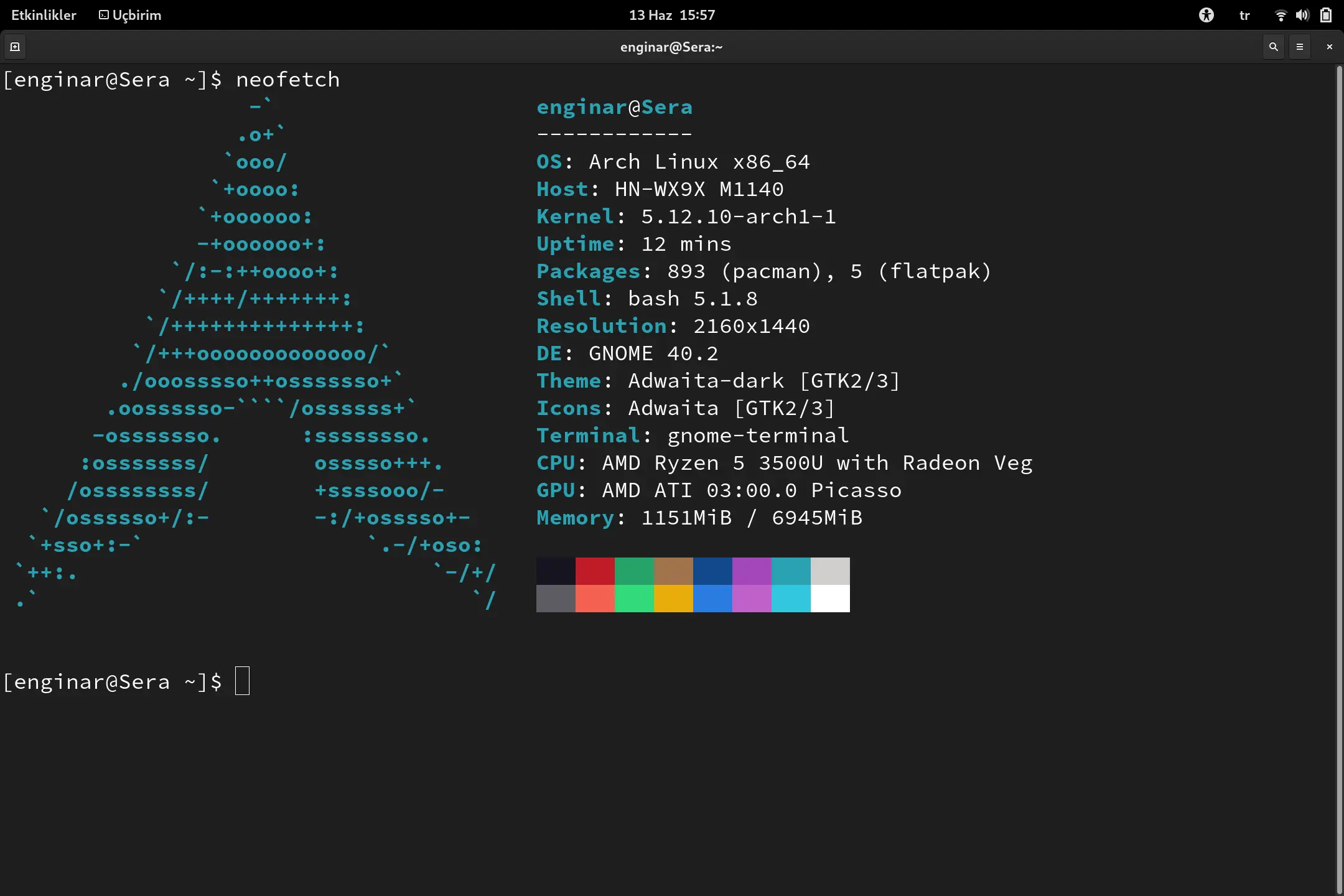Click the bright magenta color block
1344x896 pixels.
tap(752, 599)
